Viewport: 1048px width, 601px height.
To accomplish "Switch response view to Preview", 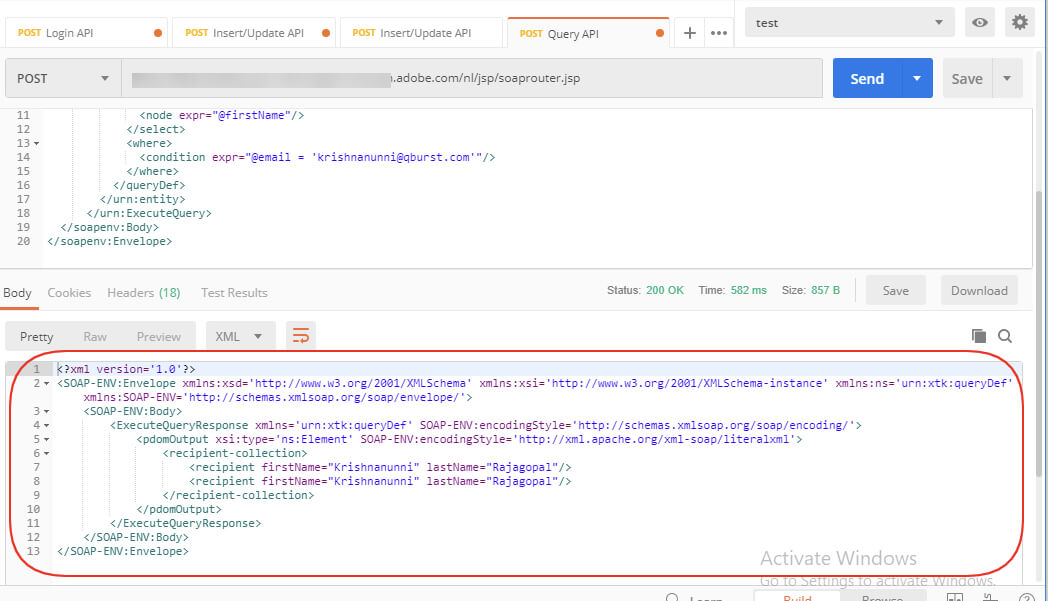I will [x=159, y=336].
